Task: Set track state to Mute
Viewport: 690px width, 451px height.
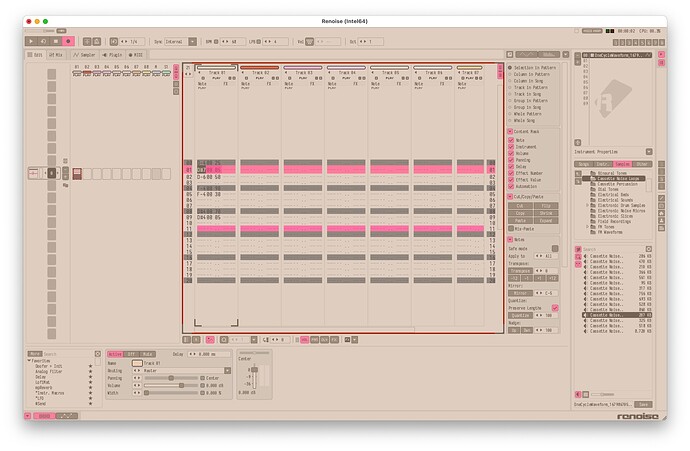Action: (x=148, y=354)
